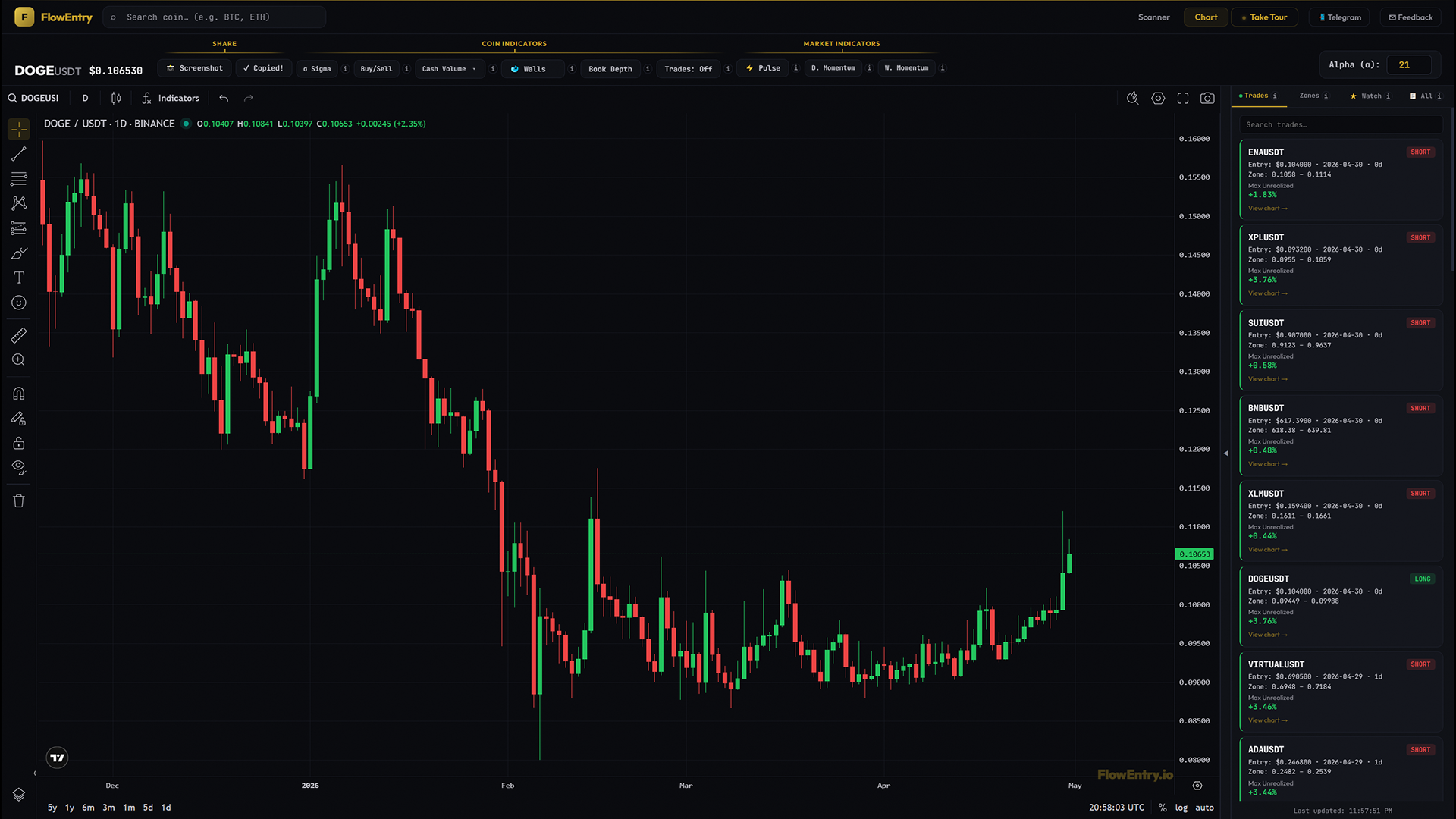Image resolution: width=1456 pixels, height=819 pixels.
Task: Click the Alpha value field
Action: pyautogui.click(x=1409, y=65)
